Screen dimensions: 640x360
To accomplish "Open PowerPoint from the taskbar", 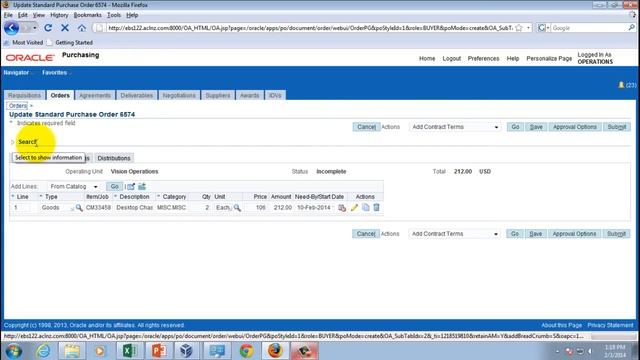I will 159,351.
